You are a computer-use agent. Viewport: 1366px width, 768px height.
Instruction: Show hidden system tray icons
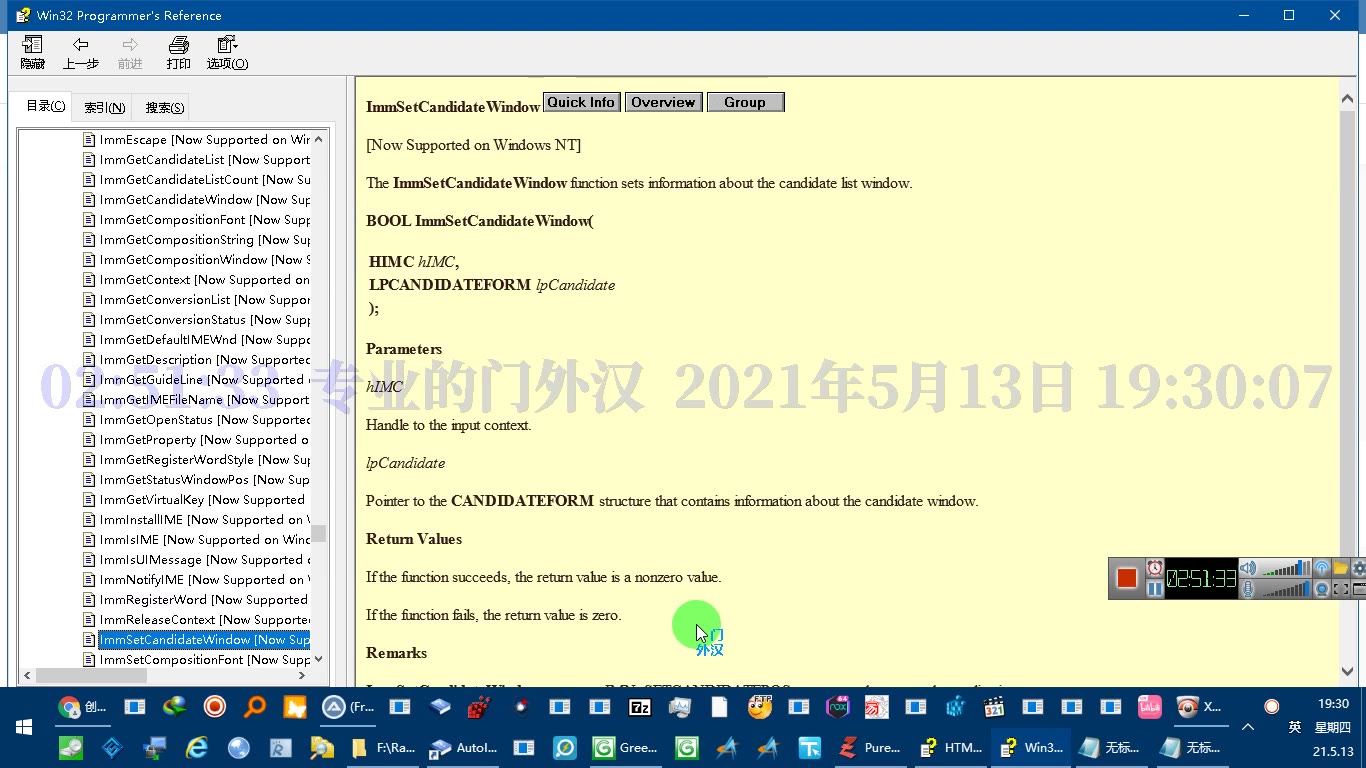point(1248,727)
